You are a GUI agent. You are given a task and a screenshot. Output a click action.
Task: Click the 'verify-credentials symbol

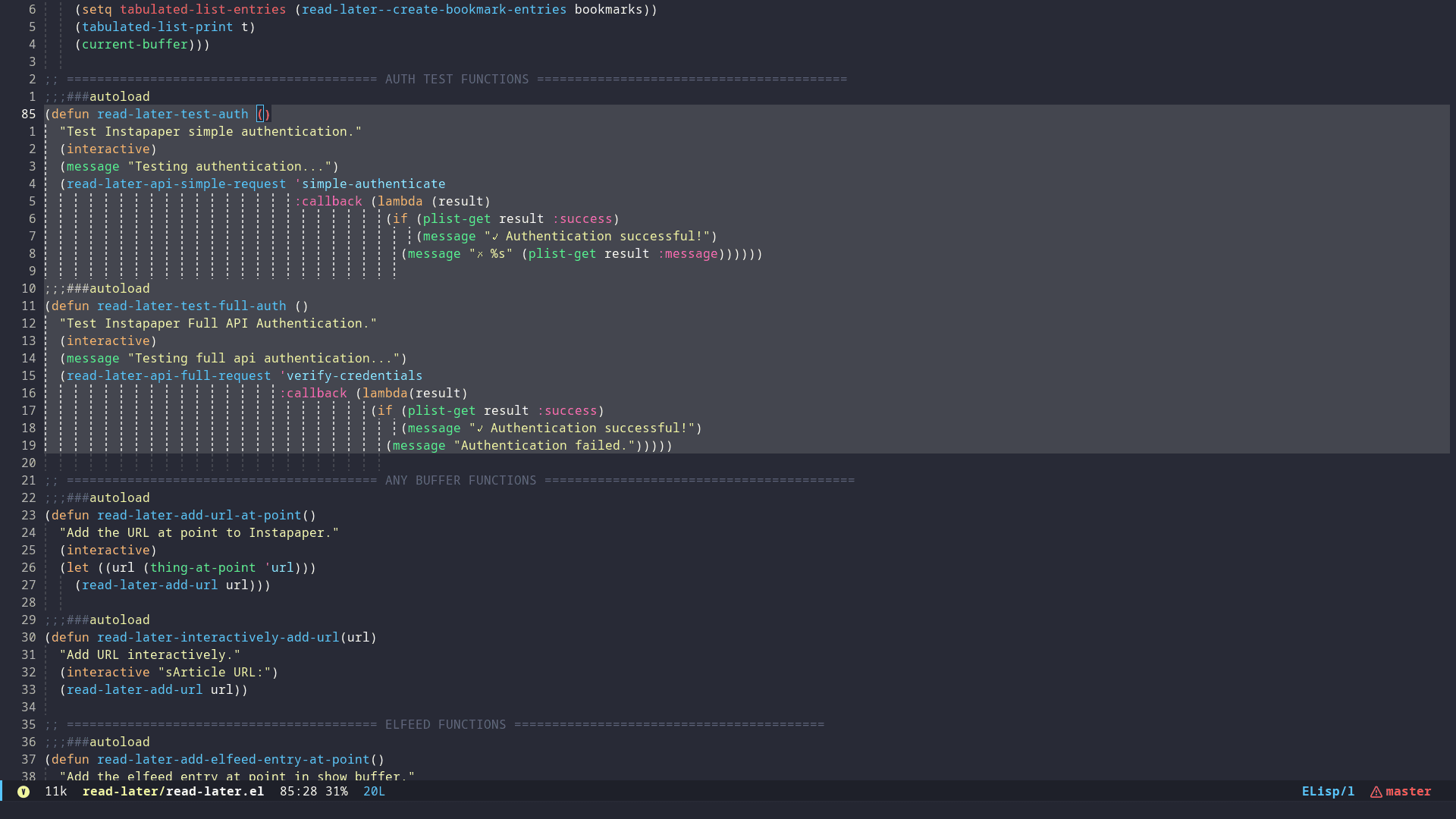(x=351, y=376)
